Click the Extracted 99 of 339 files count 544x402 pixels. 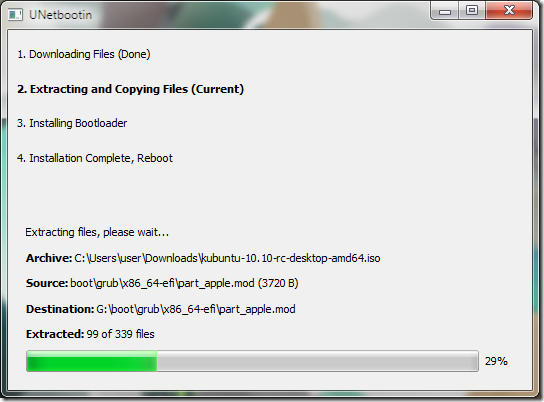click(x=90, y=334)
